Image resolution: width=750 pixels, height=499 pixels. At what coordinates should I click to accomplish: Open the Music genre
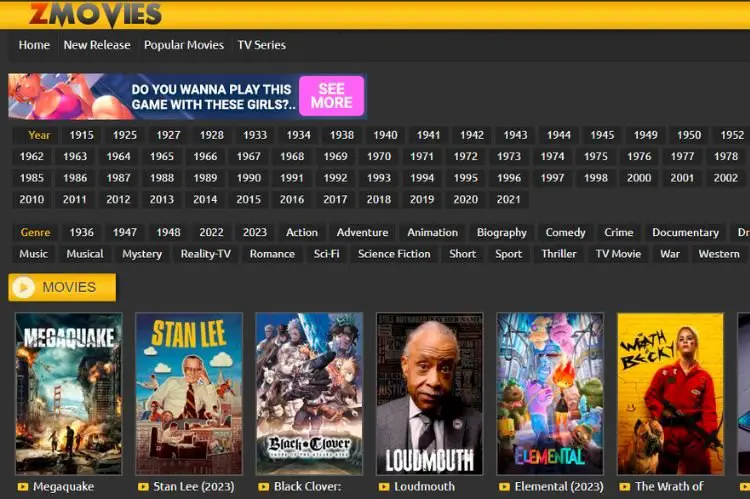[33, 254]
